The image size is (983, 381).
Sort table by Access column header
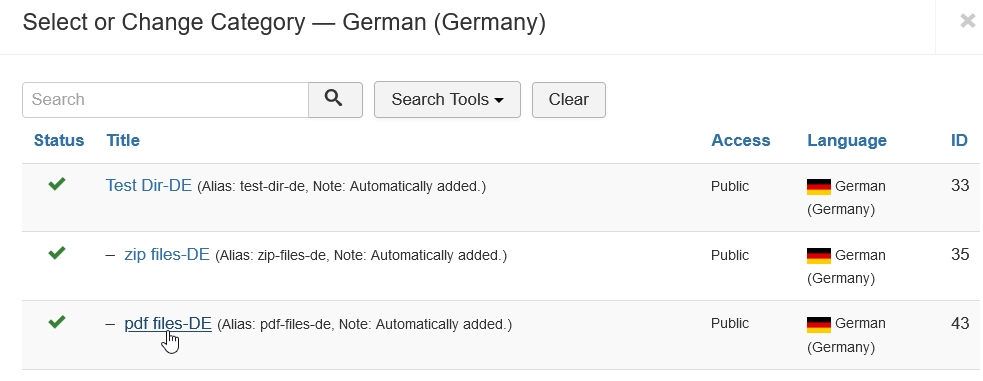coord(740,140)
